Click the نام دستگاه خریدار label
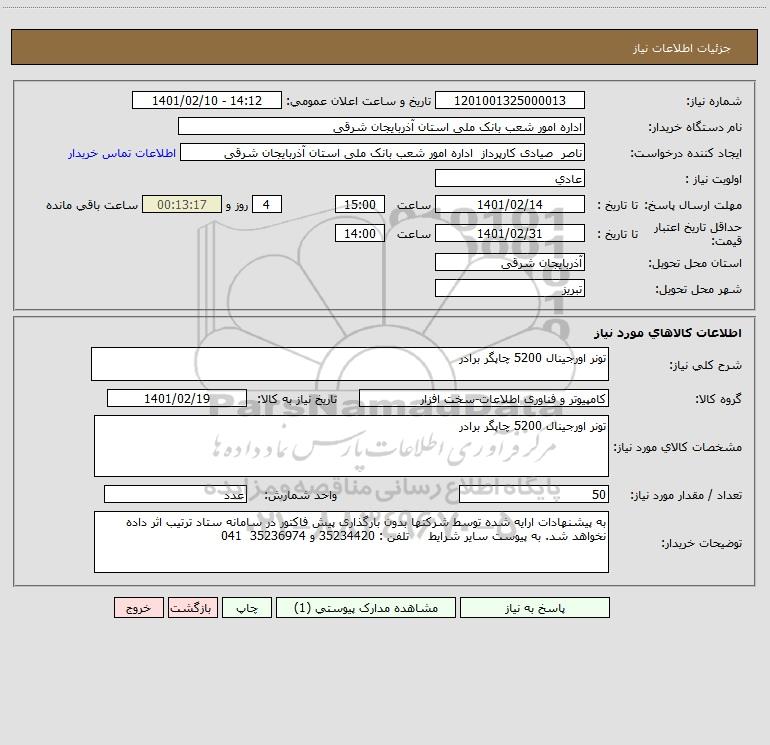The image size is (770, 745). click(695, 128)
